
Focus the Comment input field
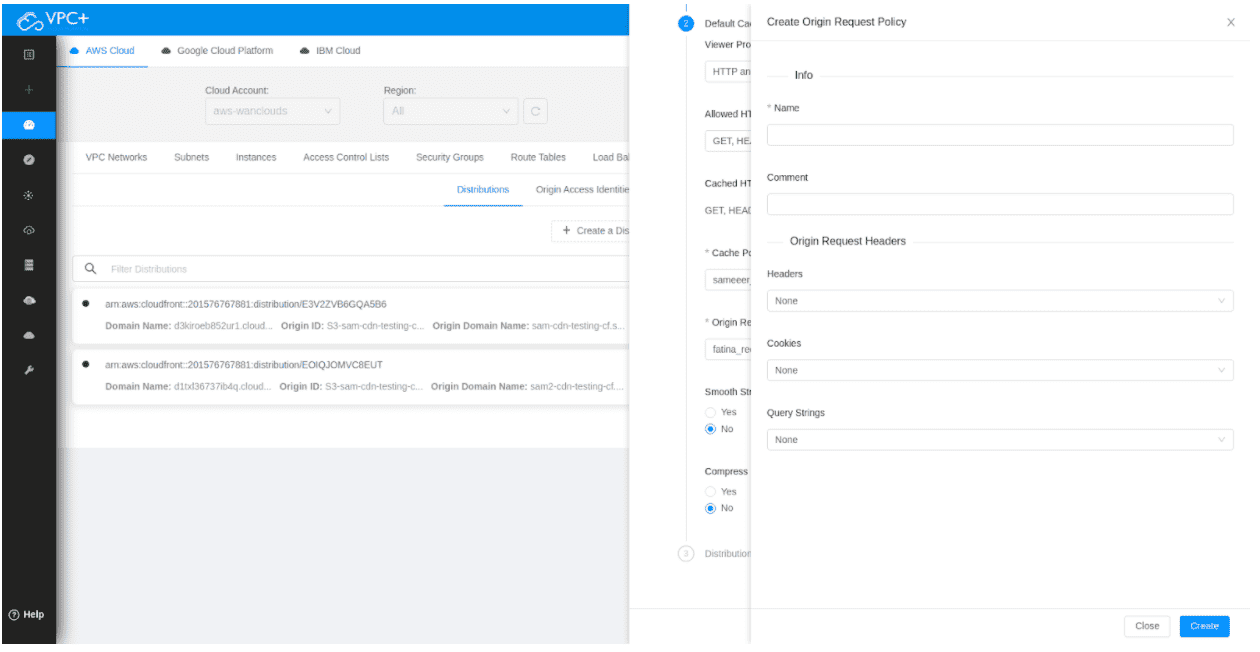(x=1000, y=204)
